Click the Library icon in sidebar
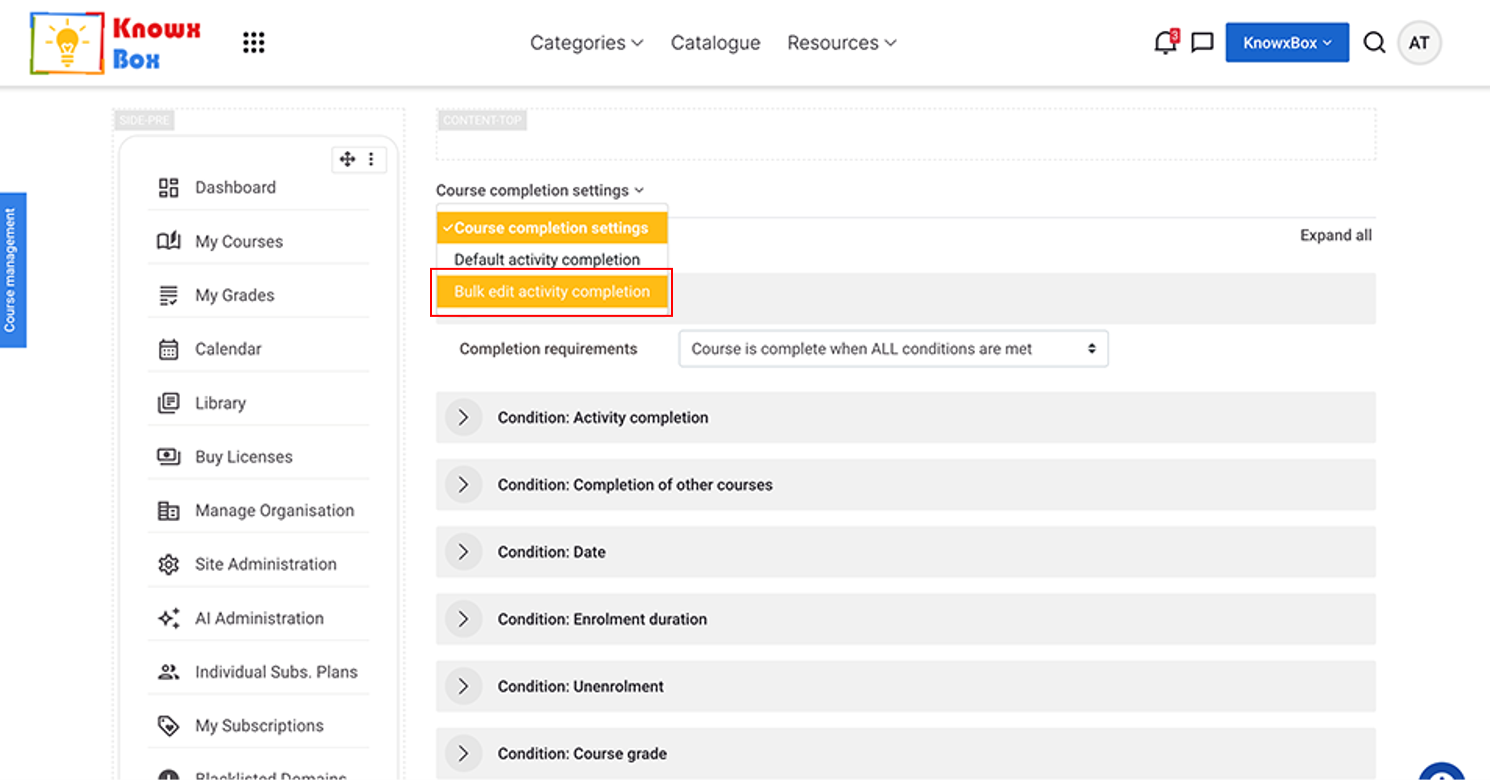 tap(169, 403)
